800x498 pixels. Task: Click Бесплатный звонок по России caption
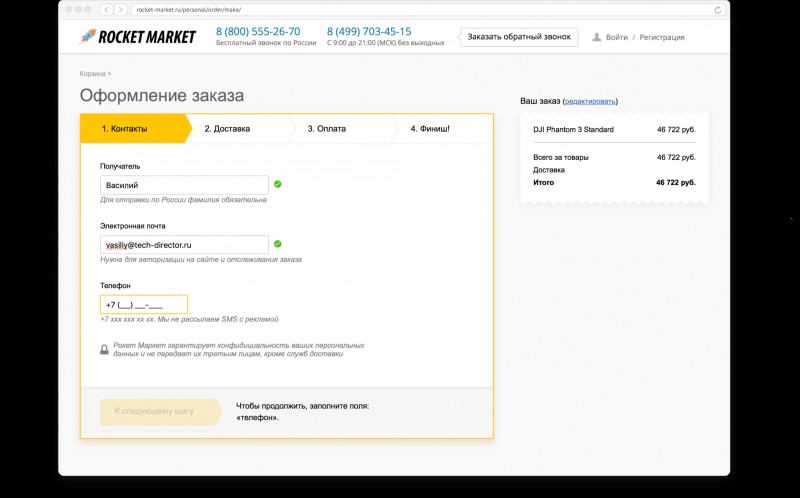click(x=266, y=43)
